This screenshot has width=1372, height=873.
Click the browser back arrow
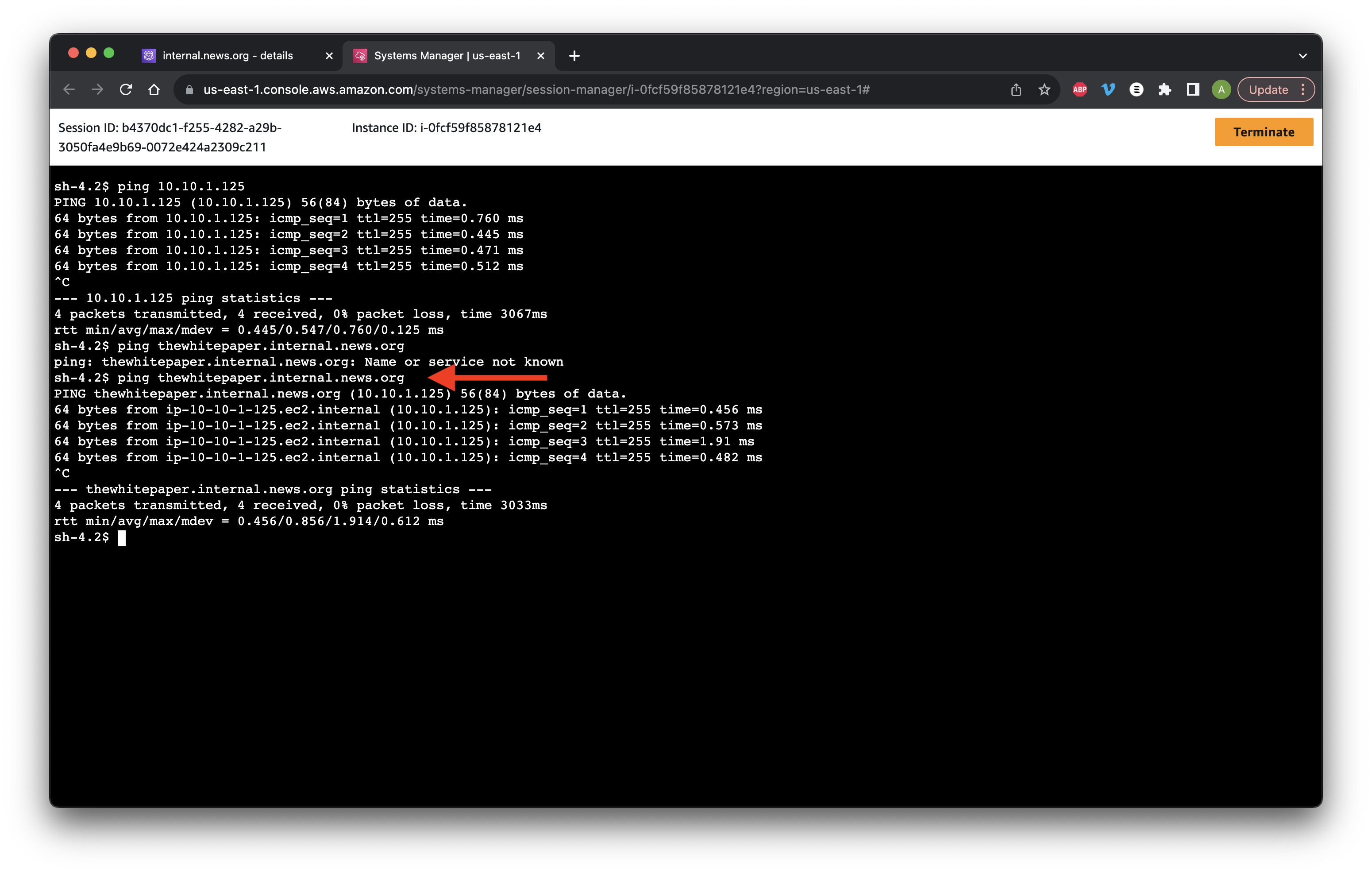click(x=69, y=89)
